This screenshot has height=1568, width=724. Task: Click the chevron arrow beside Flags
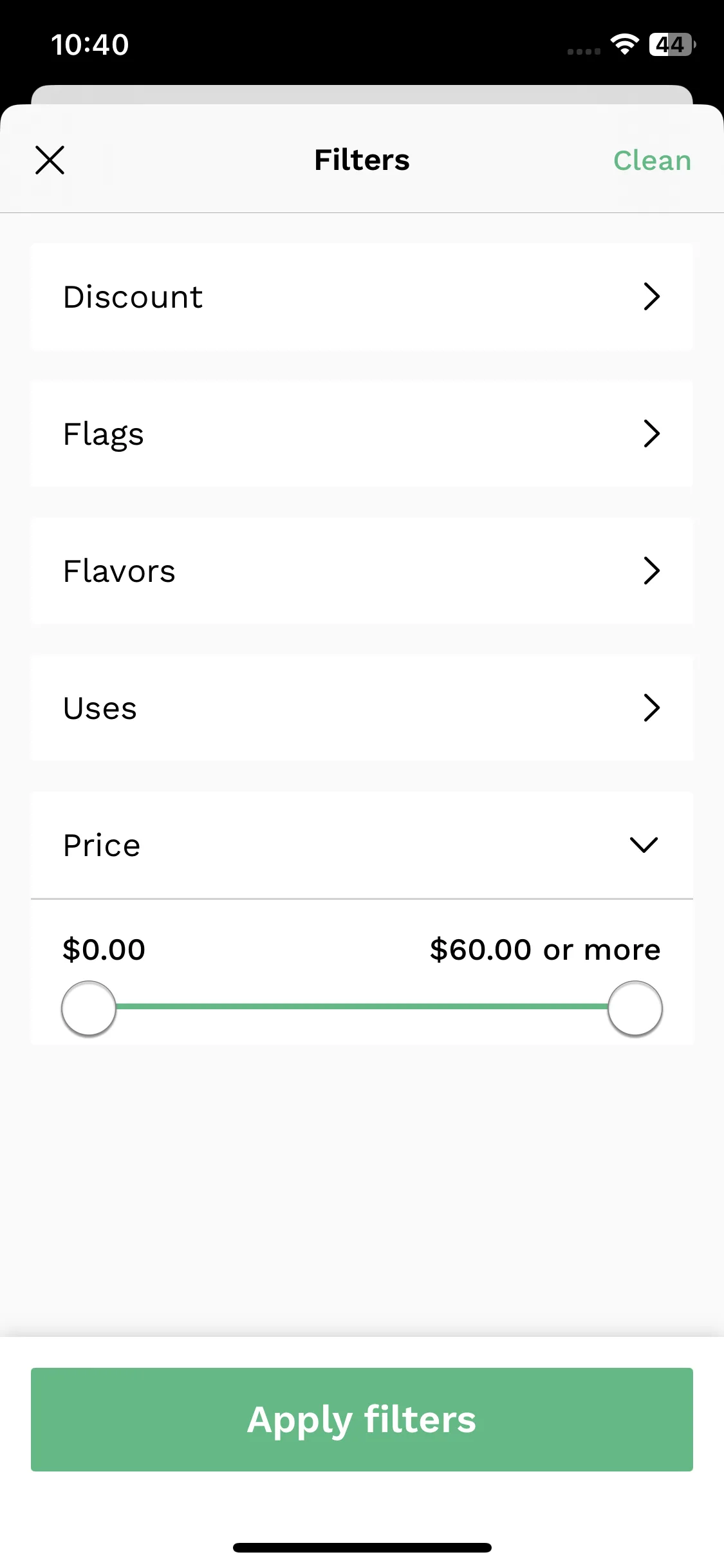[651, 434]
